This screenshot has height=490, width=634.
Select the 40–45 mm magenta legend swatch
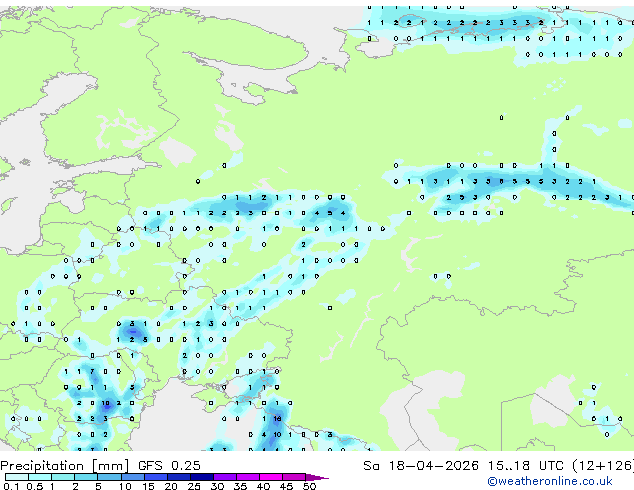pos(271,477)
